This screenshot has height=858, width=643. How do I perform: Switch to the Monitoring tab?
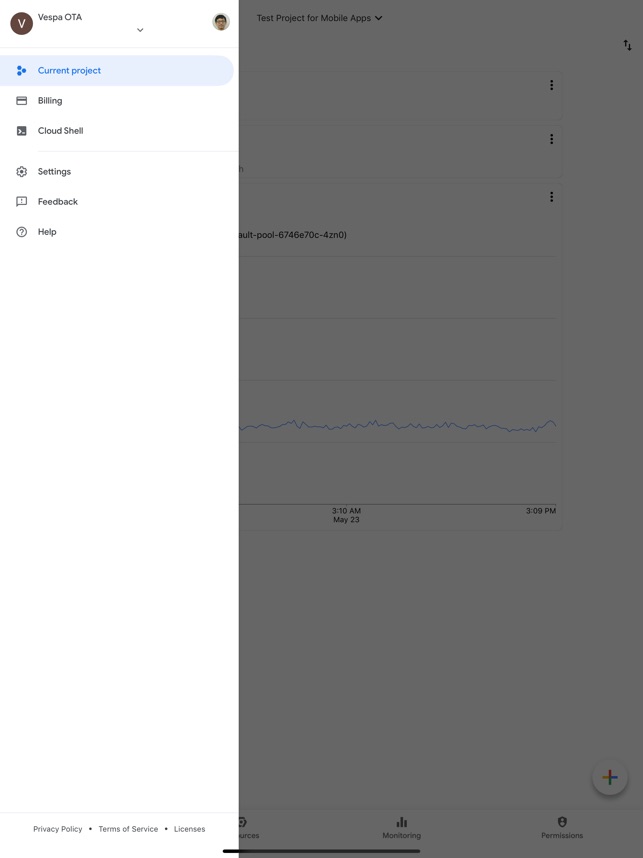401,827
